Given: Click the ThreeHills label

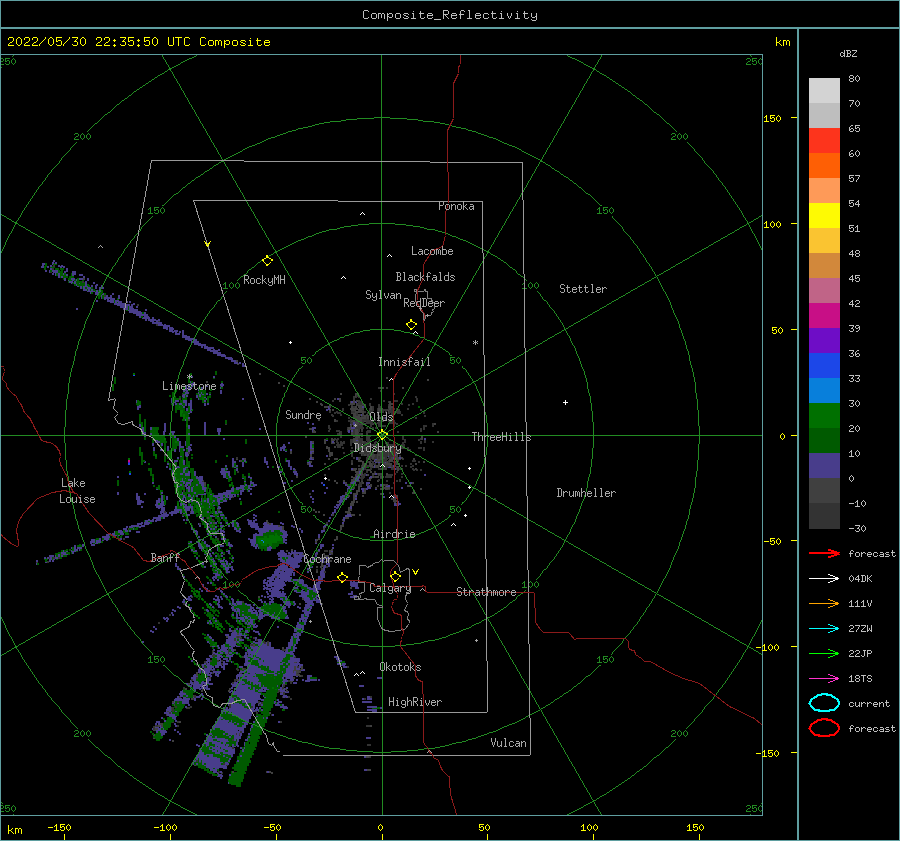Looking at the screenshot, I should point(502,437).
